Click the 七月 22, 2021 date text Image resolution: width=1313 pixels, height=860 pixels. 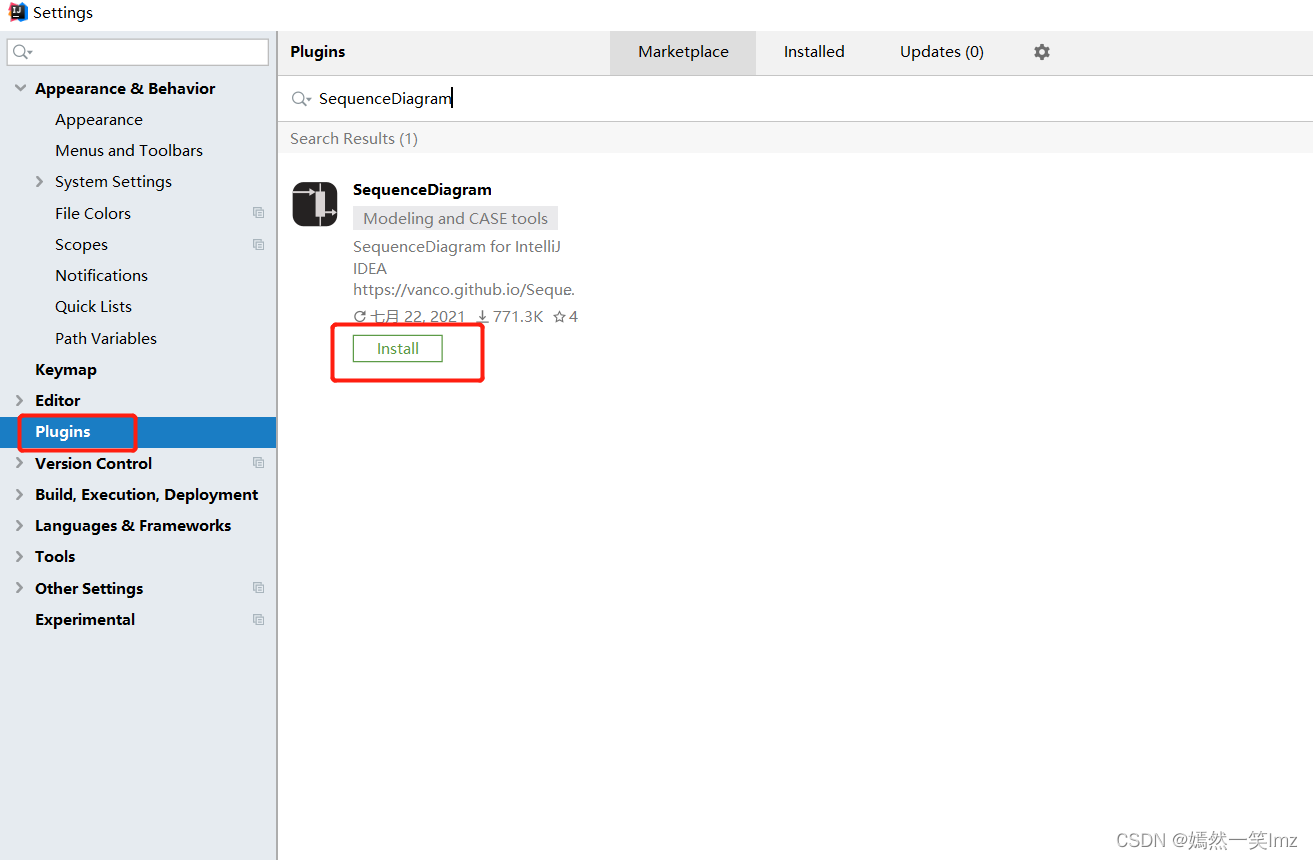(x=418, y=317)
